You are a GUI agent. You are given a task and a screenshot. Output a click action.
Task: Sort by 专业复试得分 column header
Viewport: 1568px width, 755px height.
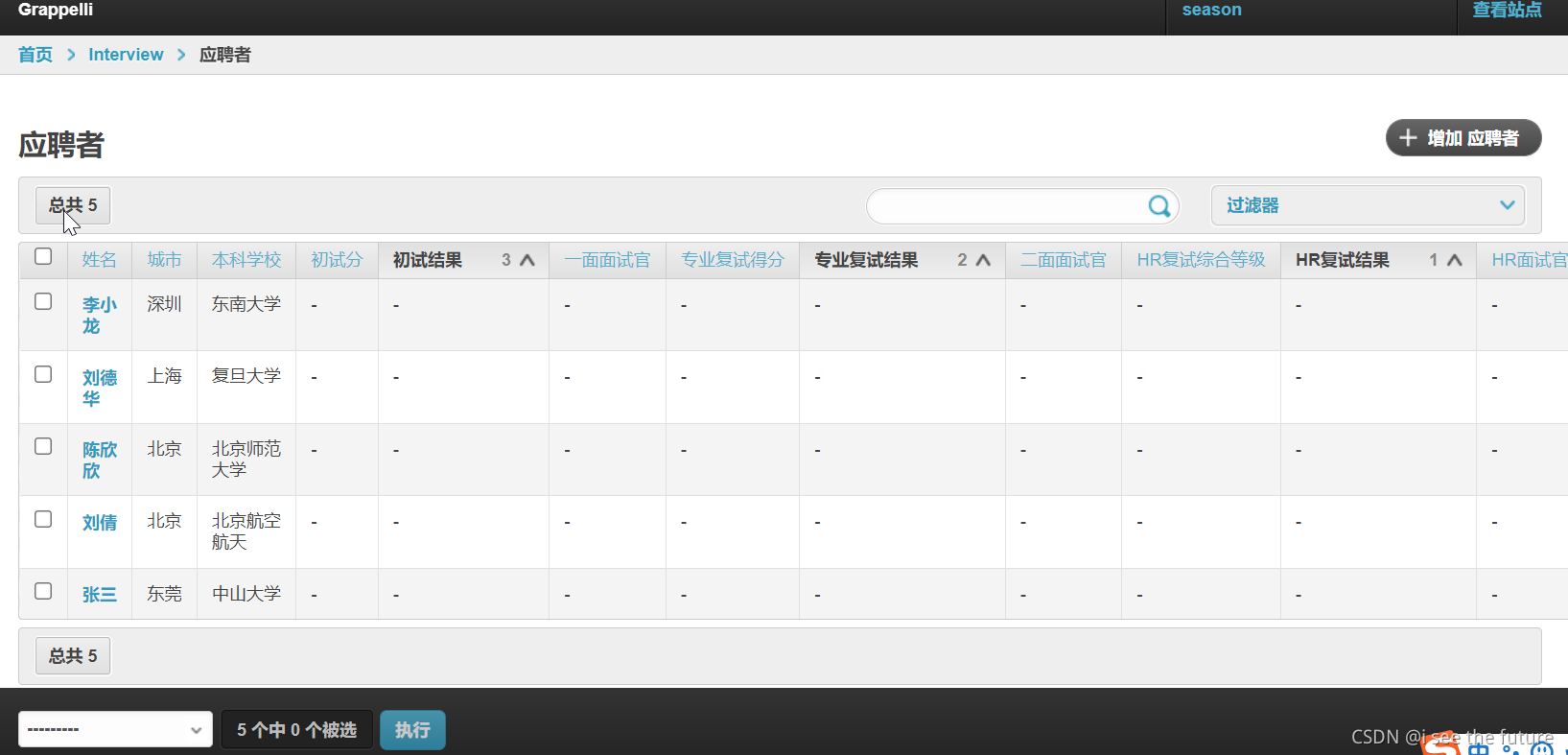(733, 260)
